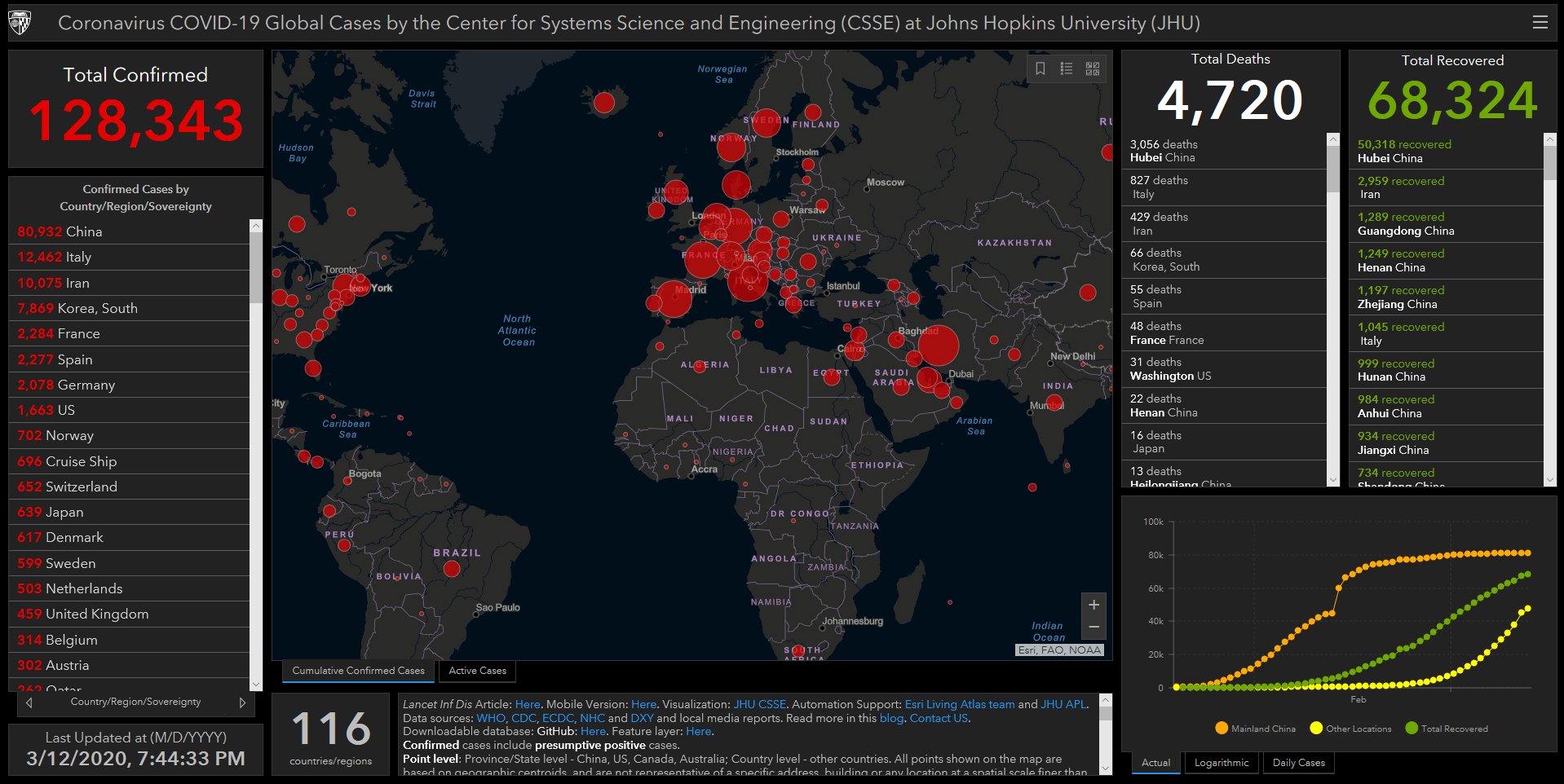Open the Mobile Version 'Here' link
This screenshot has height=784, width=1564.
pos(643,704)
